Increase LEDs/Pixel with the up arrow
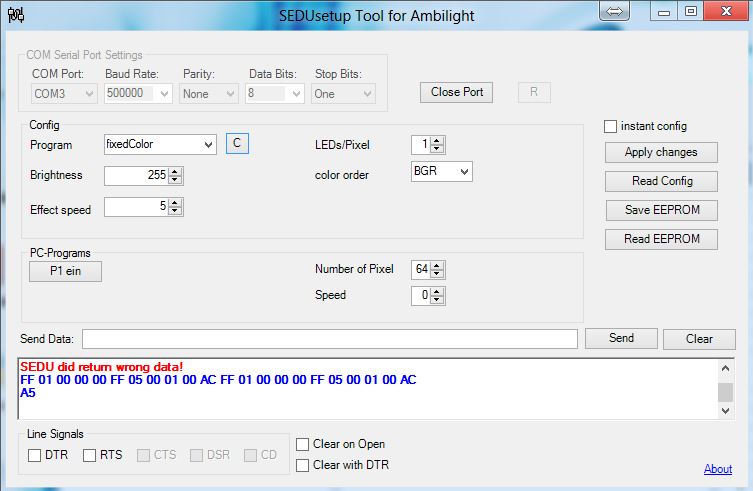The height and width of the screenshot is (491, 753). (437, 141)
